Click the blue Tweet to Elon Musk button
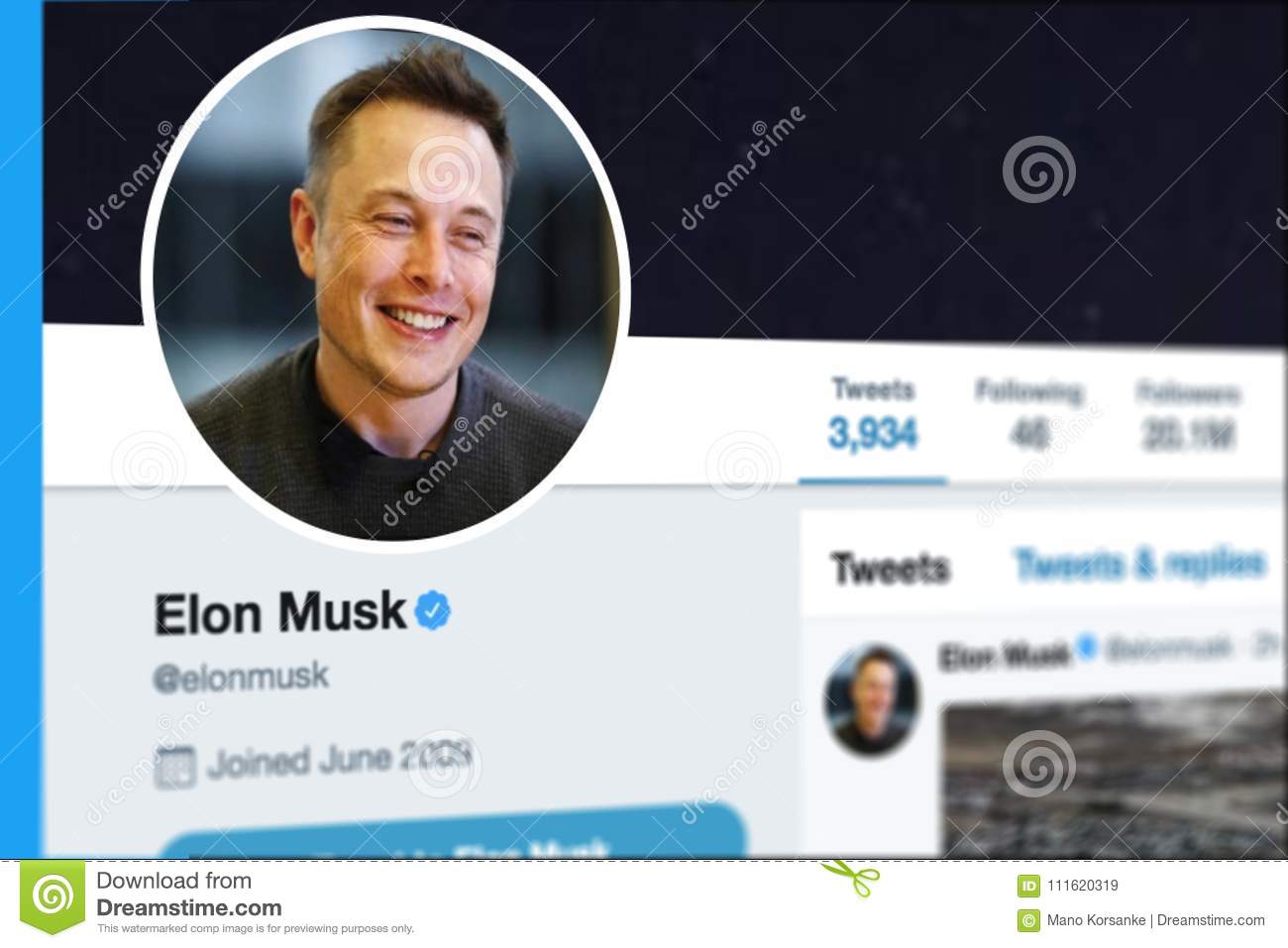This screenshot has width=1288, height=948. tap(452, 830)
